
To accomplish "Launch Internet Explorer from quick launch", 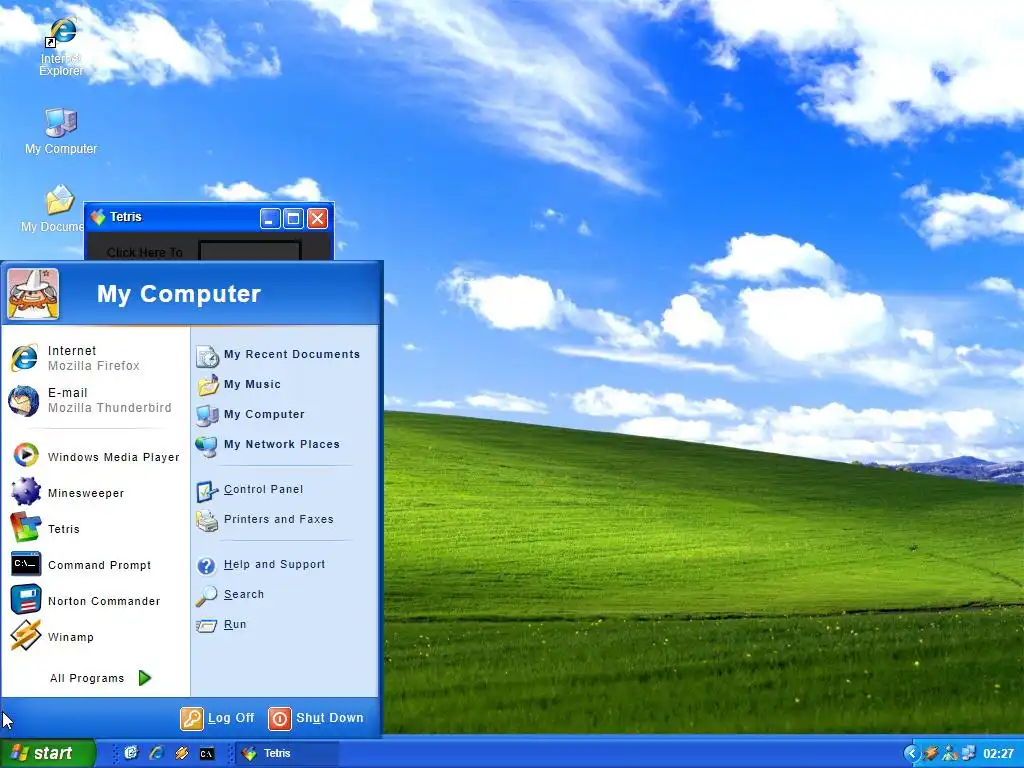I will [157, 753].
